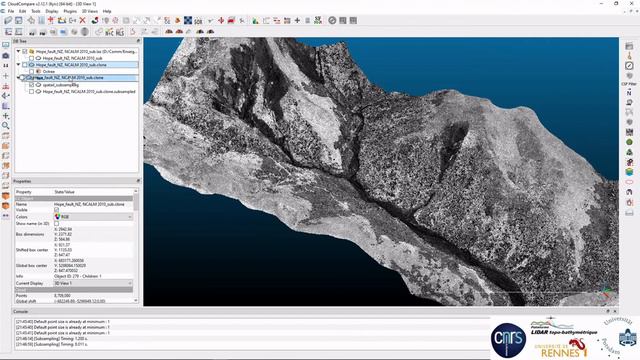Click the last Subsampling Timing console line
Viewport: 640px width, 360px height.
click(x=51, y=344)
